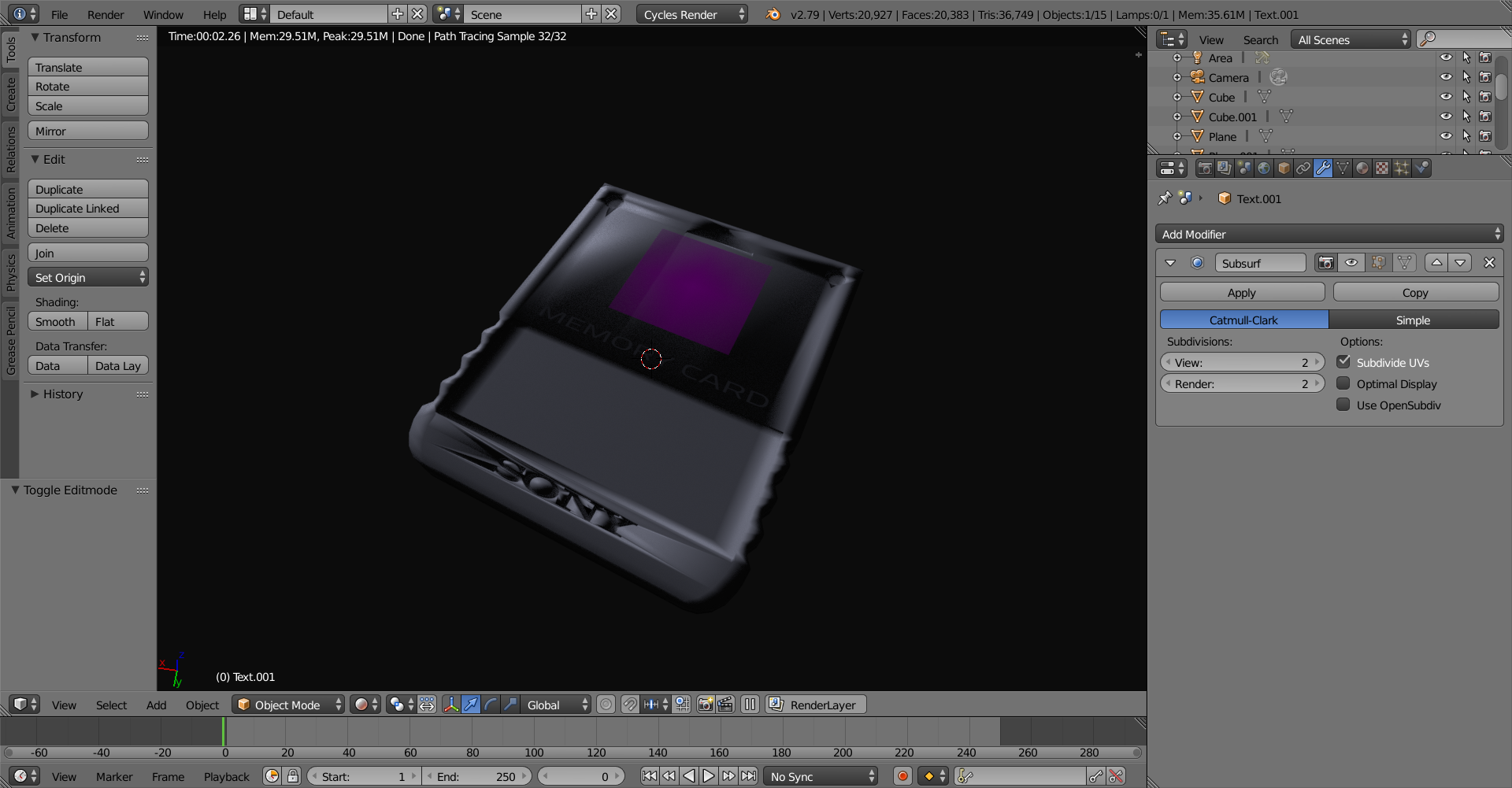Viewport: 1512px width, 788px height.
Task: Enable the Optimal Display checkbox
Action: tap(1343, 383)
